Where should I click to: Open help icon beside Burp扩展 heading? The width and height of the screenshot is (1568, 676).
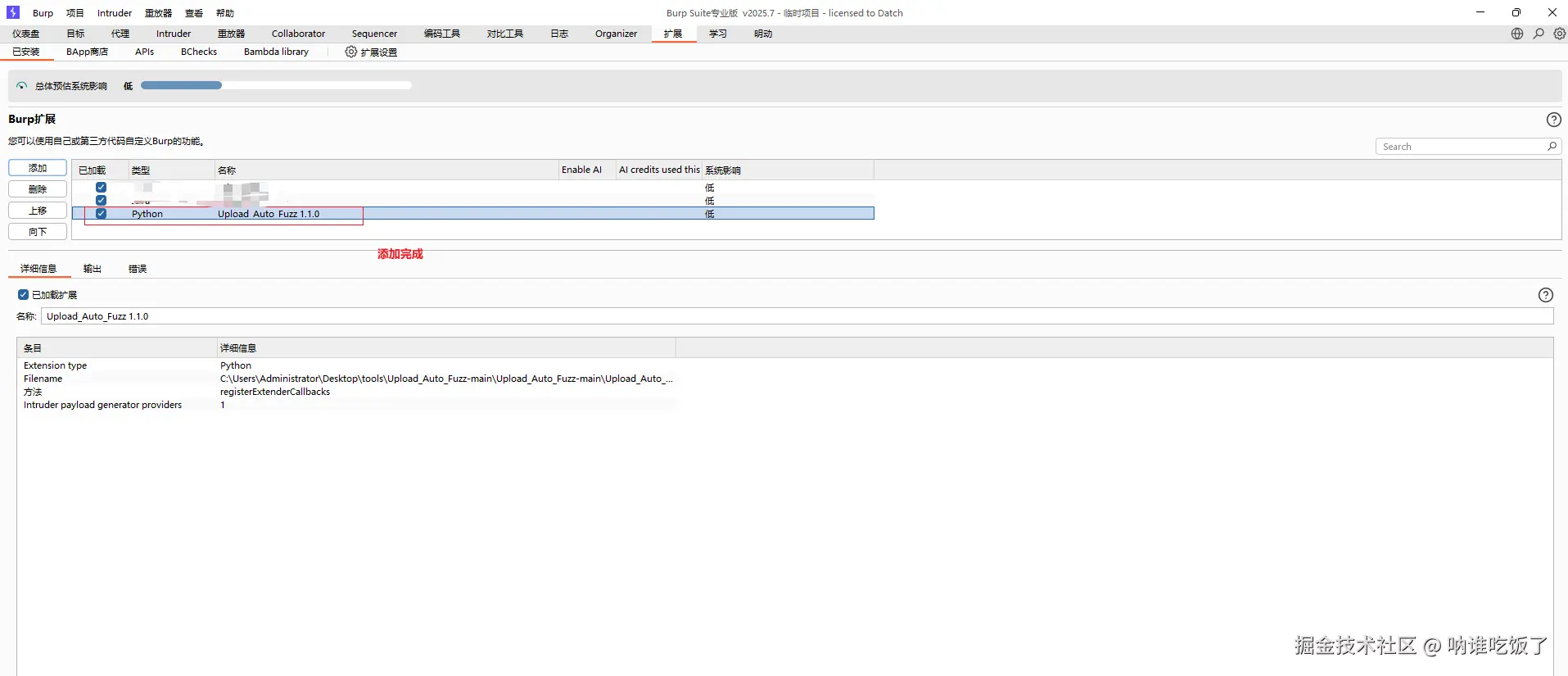(1553, 120)
